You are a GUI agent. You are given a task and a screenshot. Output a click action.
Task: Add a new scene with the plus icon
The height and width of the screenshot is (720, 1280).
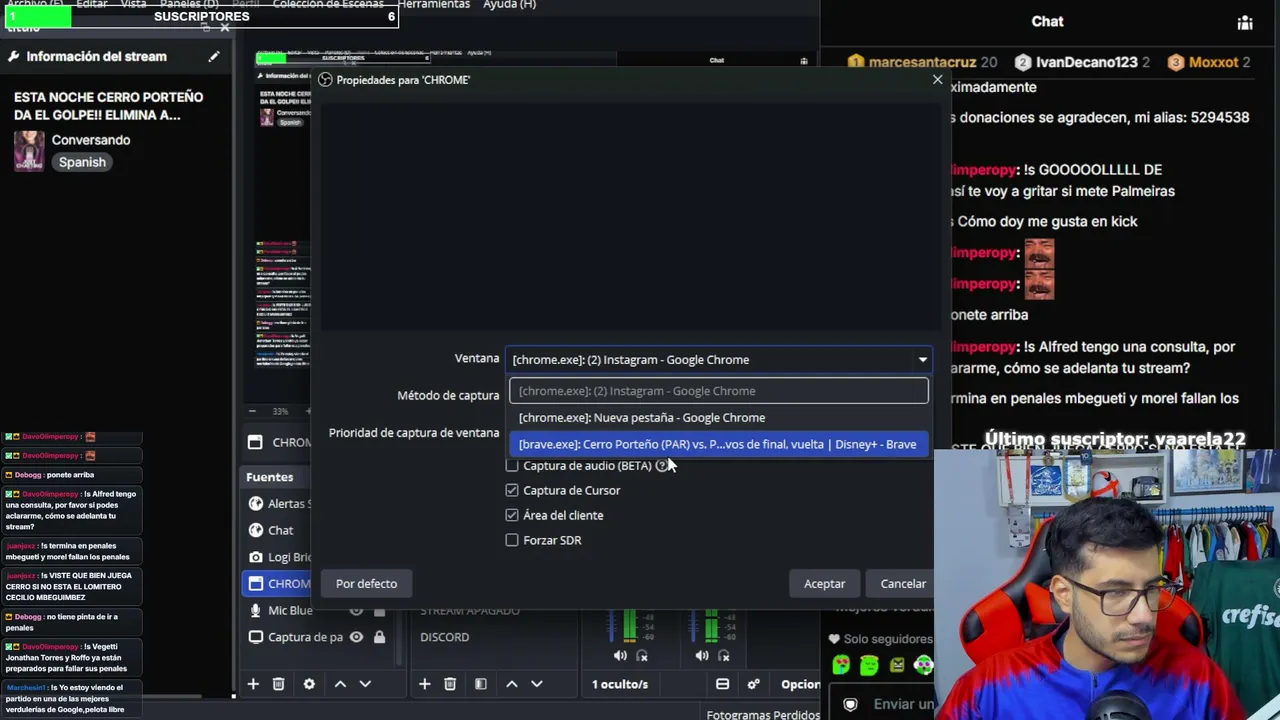pos(425,684)
